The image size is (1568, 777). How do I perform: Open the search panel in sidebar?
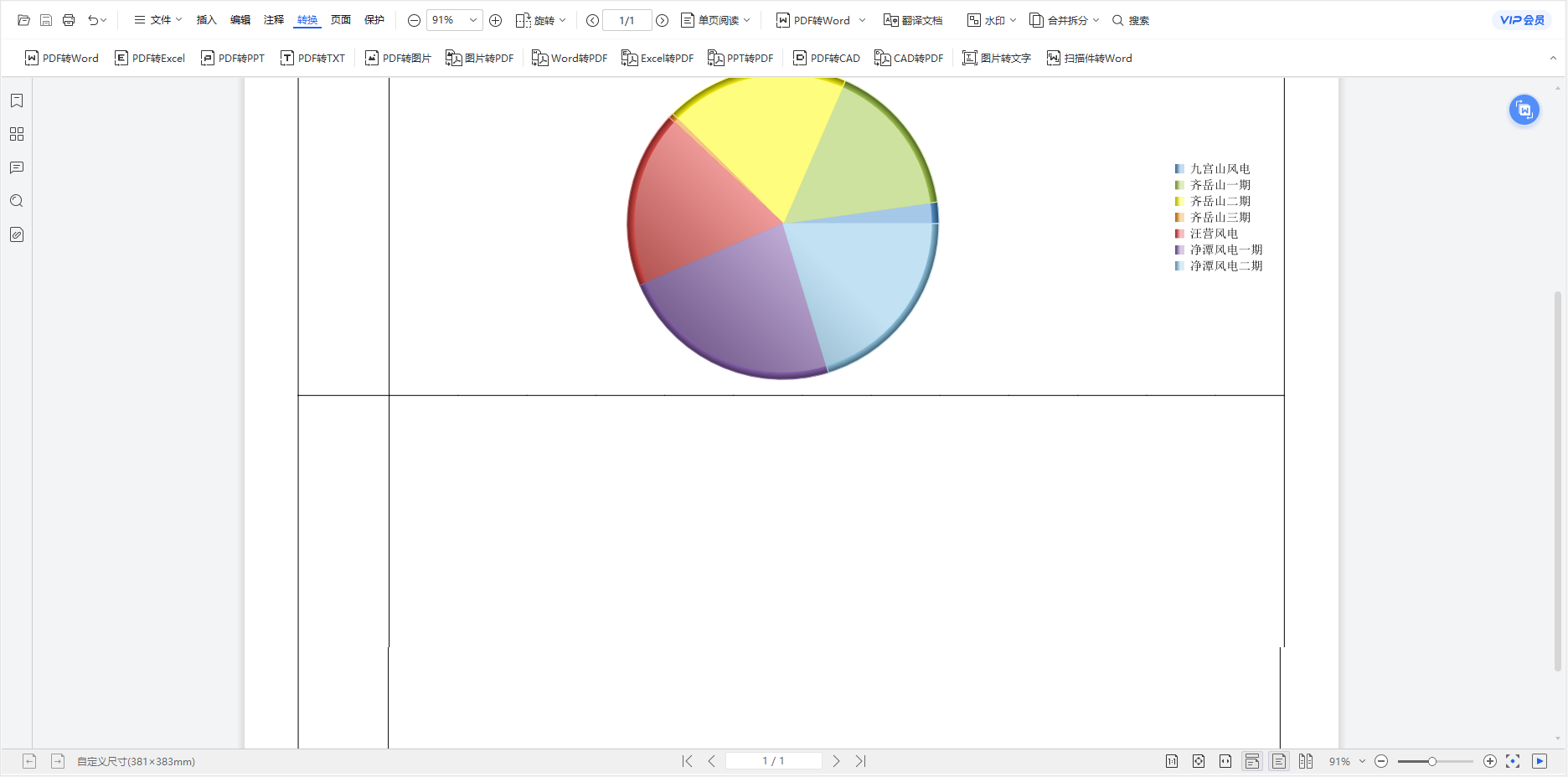(17, 201)
